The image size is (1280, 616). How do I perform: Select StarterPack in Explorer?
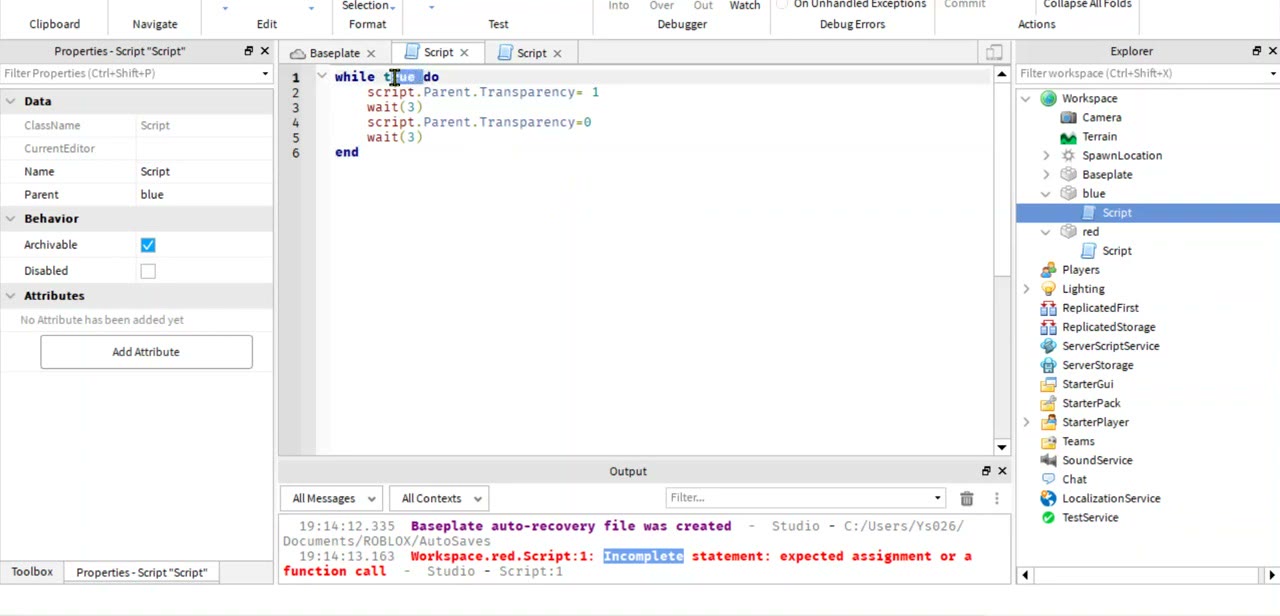coord(1091,402)
